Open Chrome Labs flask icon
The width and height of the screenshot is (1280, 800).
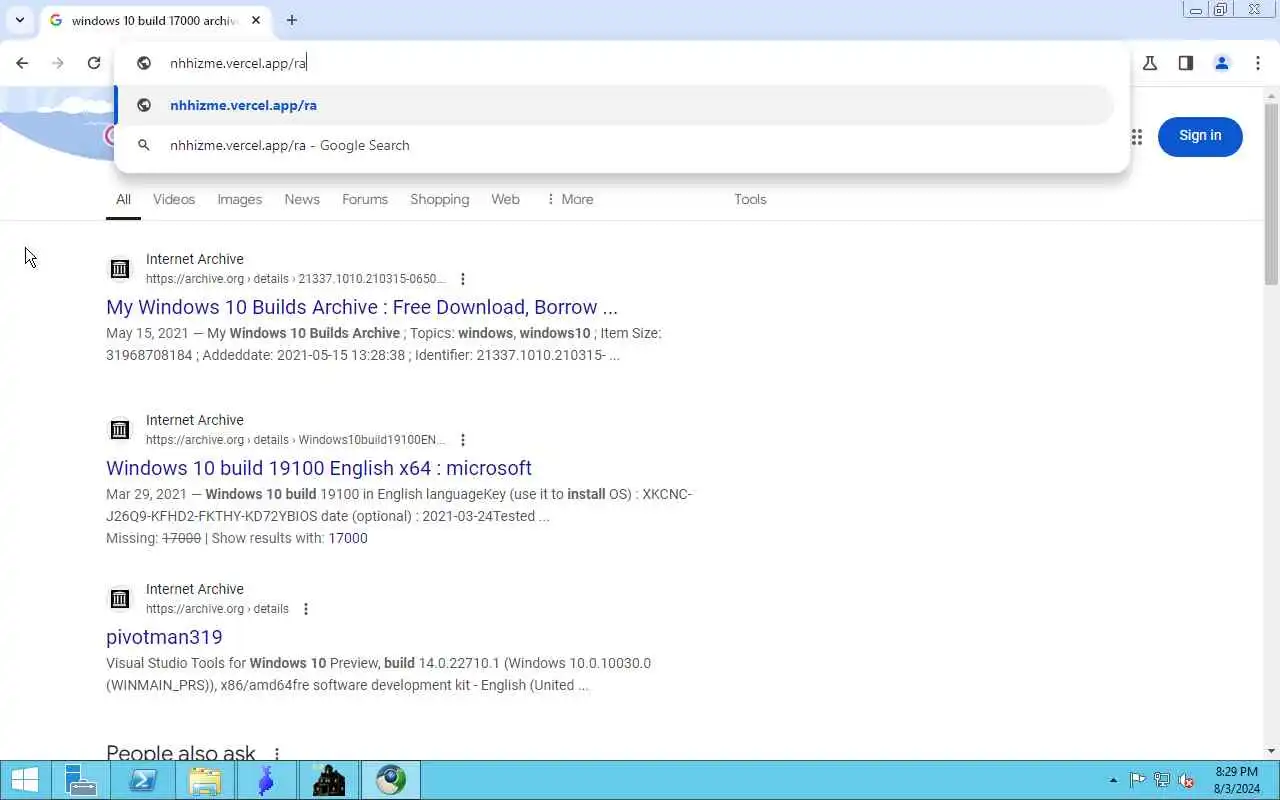(1150, 63)
